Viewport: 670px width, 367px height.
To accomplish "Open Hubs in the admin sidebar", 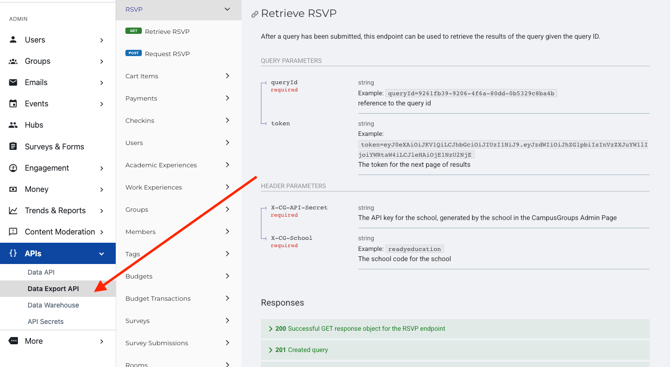I will (34, 125).
